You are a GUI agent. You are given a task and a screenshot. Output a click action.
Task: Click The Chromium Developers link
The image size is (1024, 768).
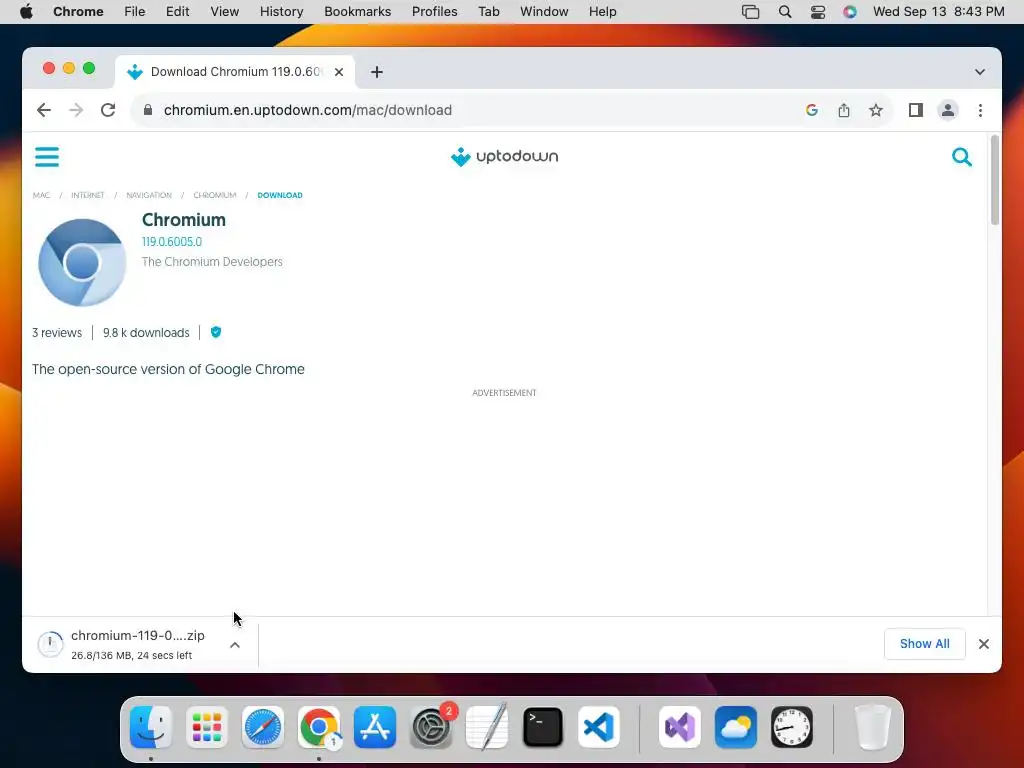(x=212, y=262)
